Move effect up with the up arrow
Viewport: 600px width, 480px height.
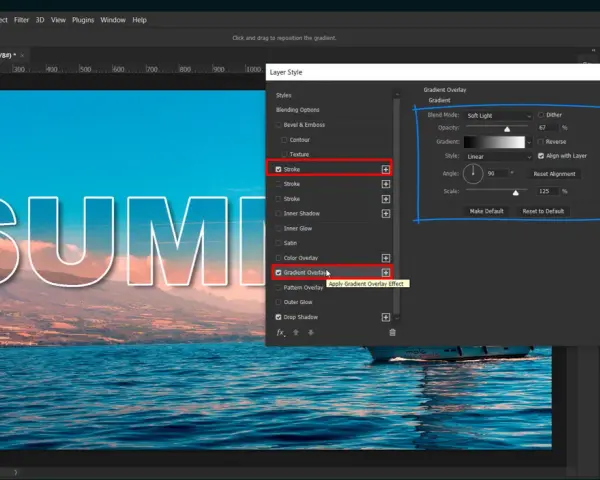(x=296, y=333)
